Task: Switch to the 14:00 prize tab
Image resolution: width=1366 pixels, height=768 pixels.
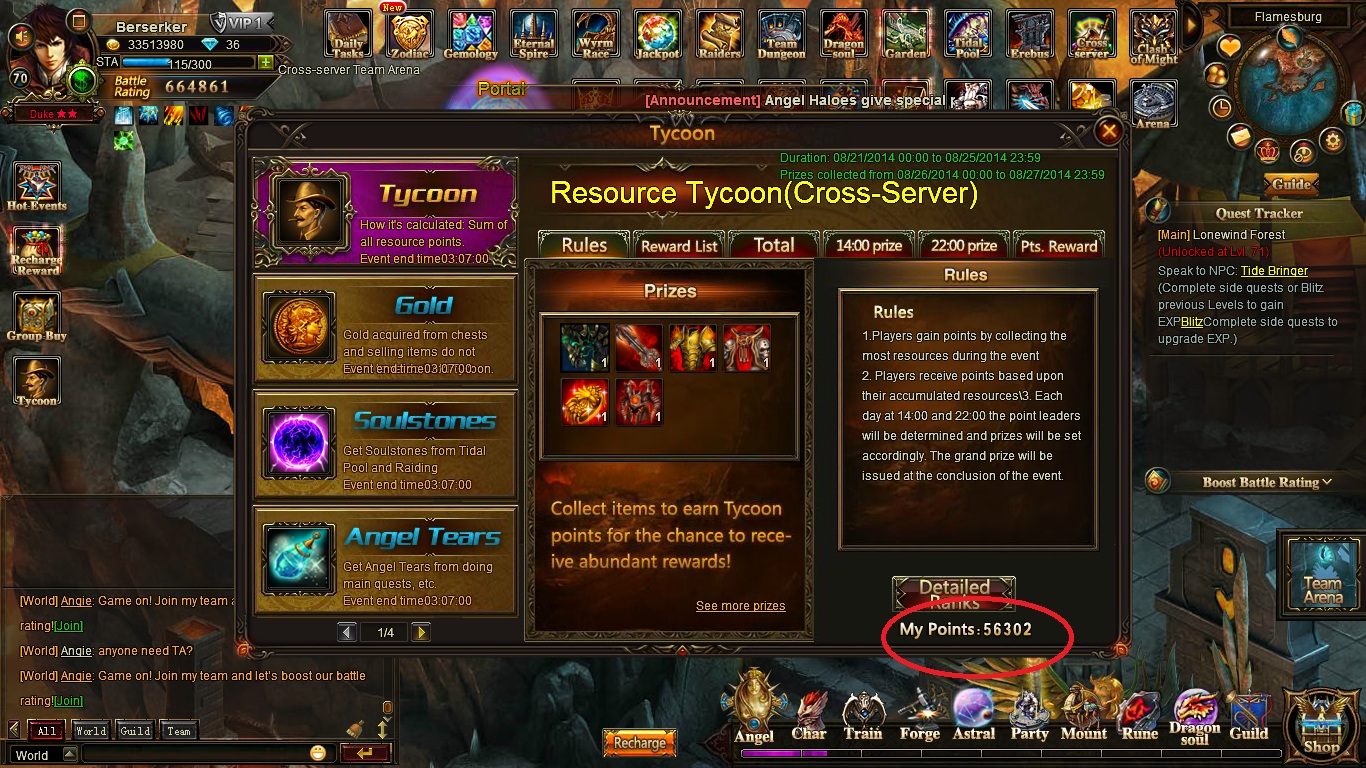Action: click(x=869, y=245)
